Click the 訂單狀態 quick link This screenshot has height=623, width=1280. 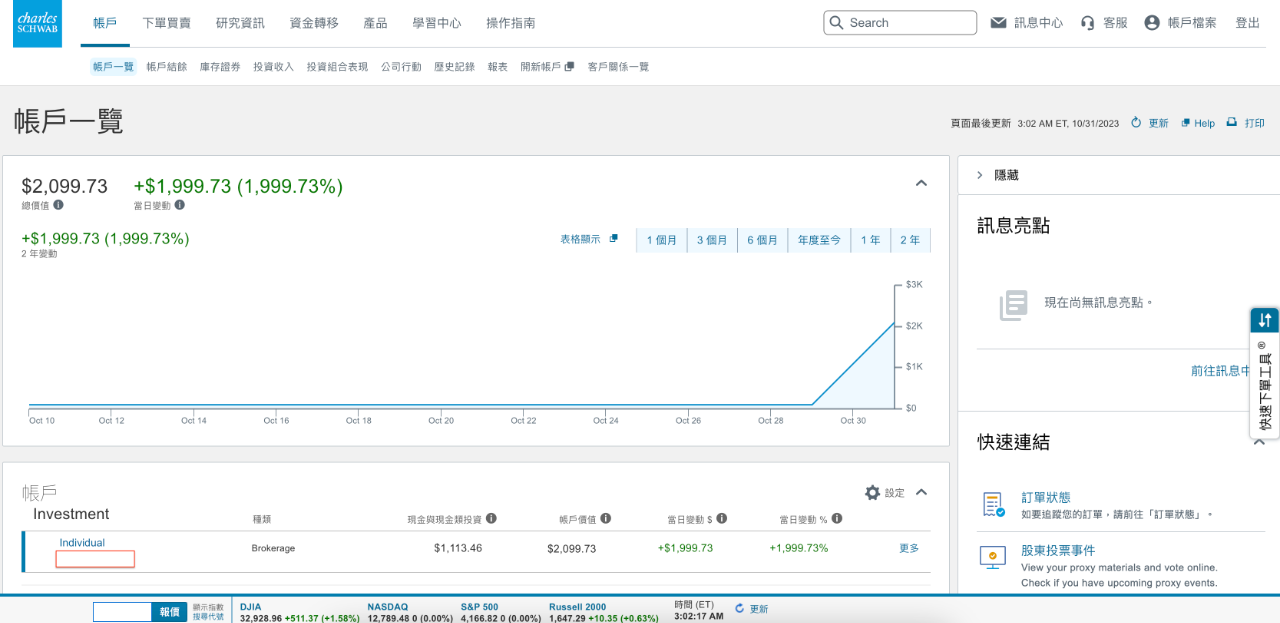[x=1046, y=497]
